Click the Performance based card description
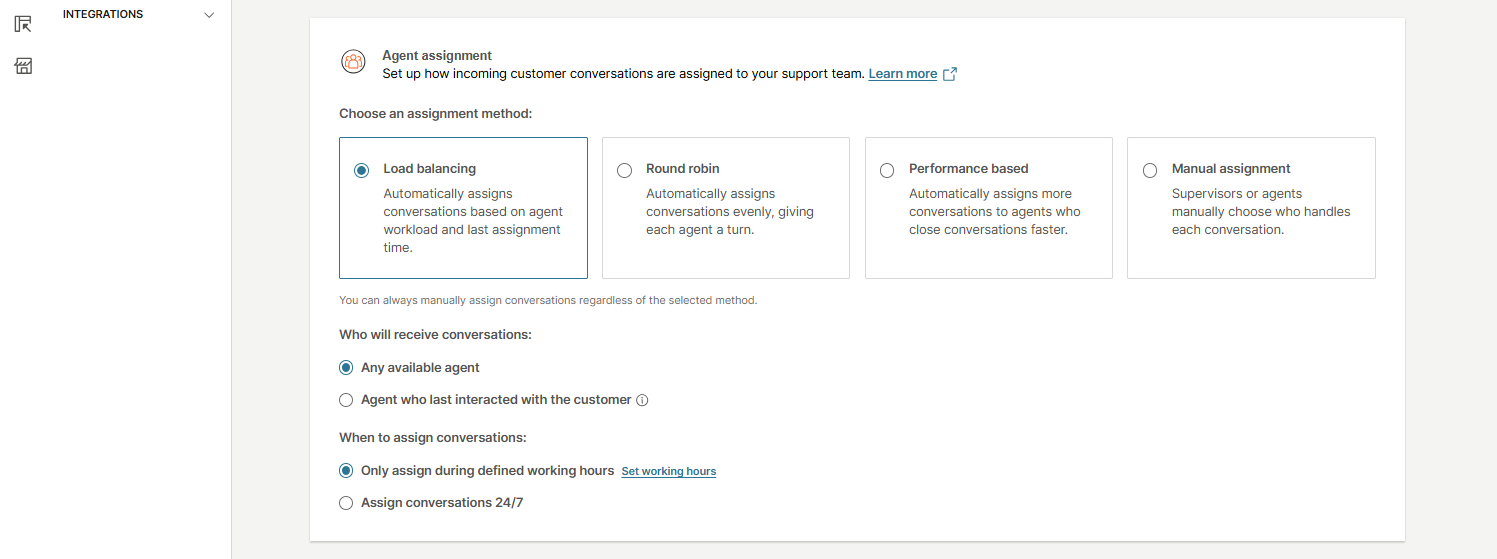Viewport: 1497px width, 559px height. coord(994,212)
